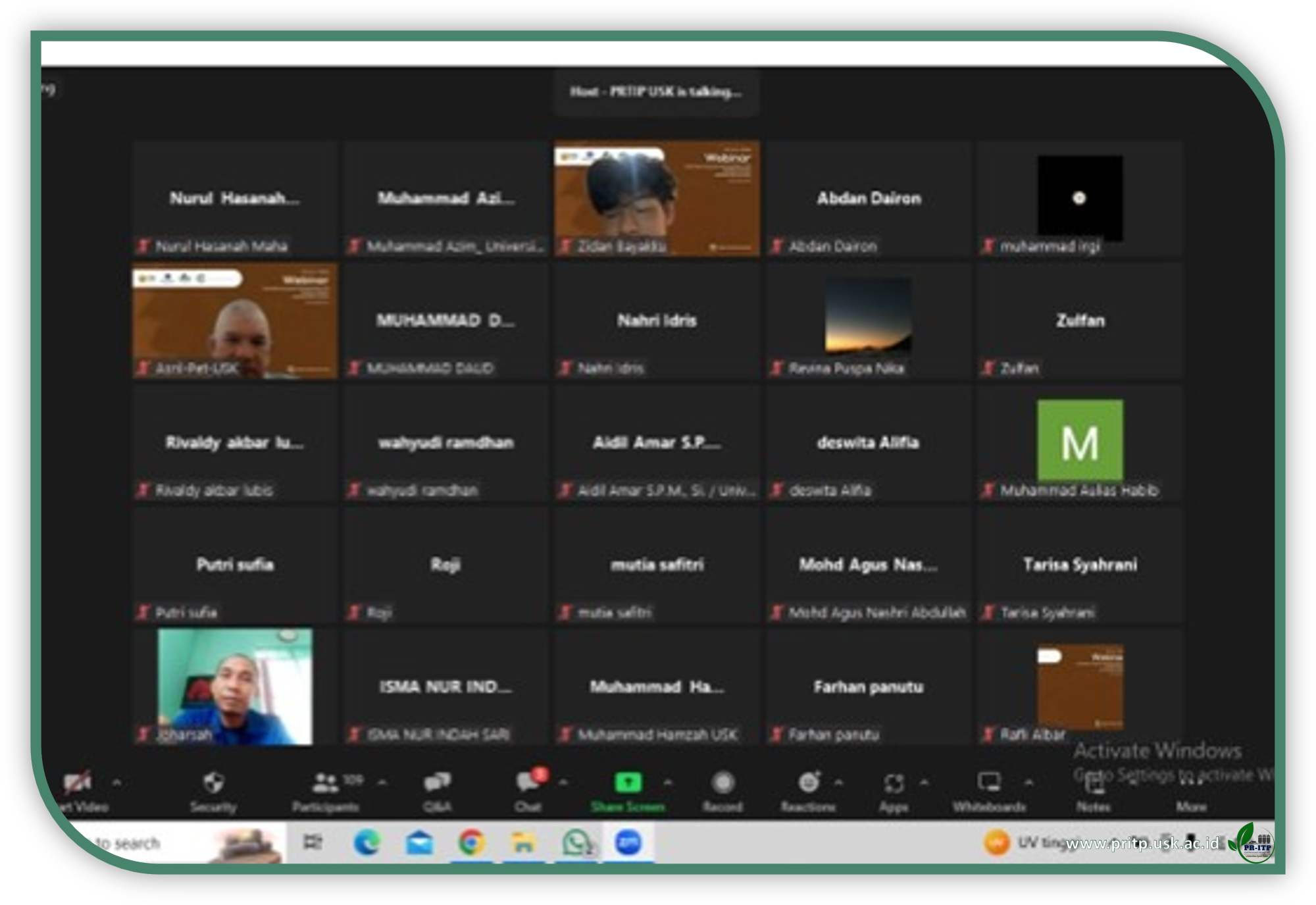Expand arrow next to Participants

coord(382,783)
